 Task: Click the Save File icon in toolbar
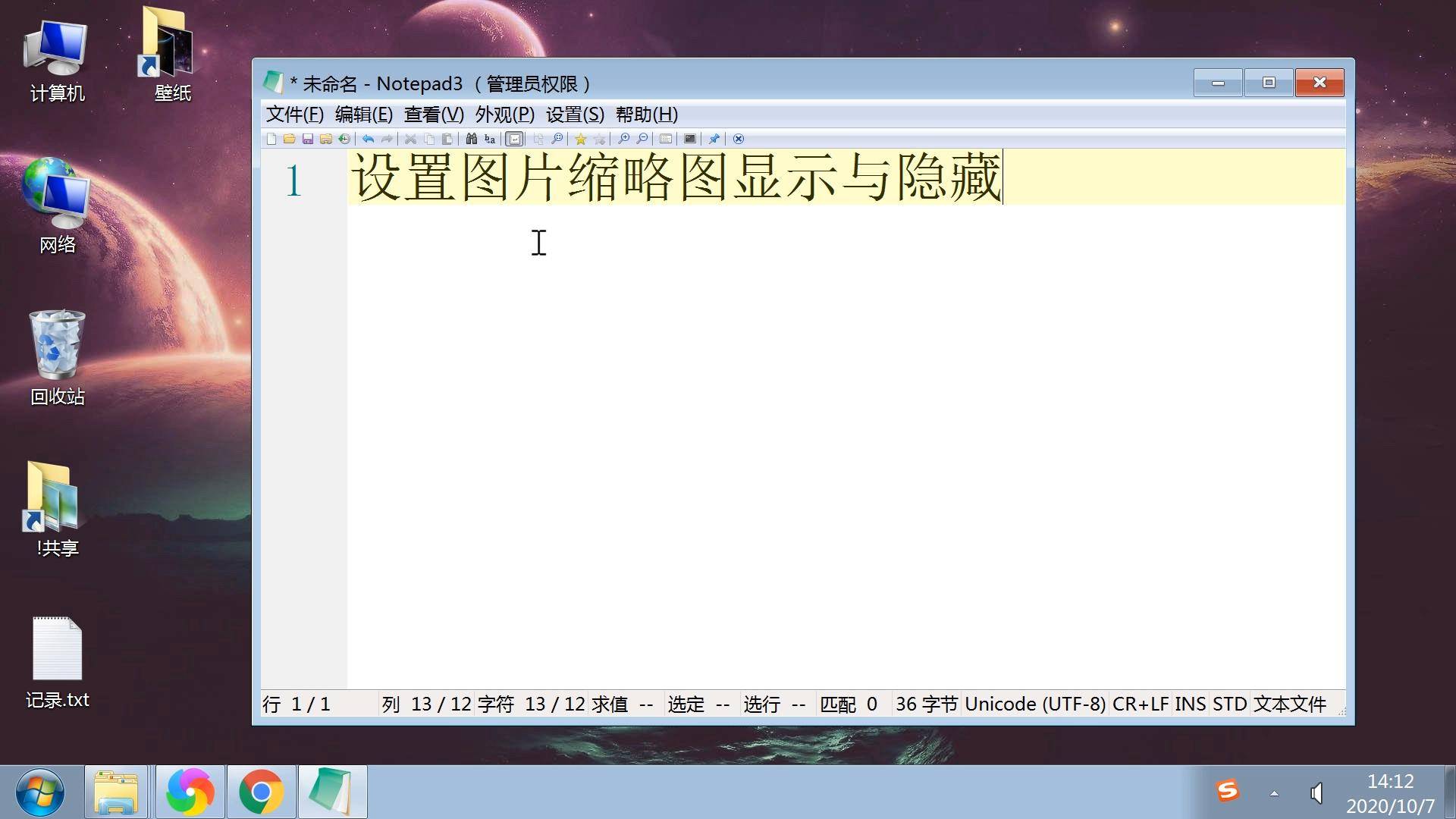pyautogui.click(x=307, y=139)
